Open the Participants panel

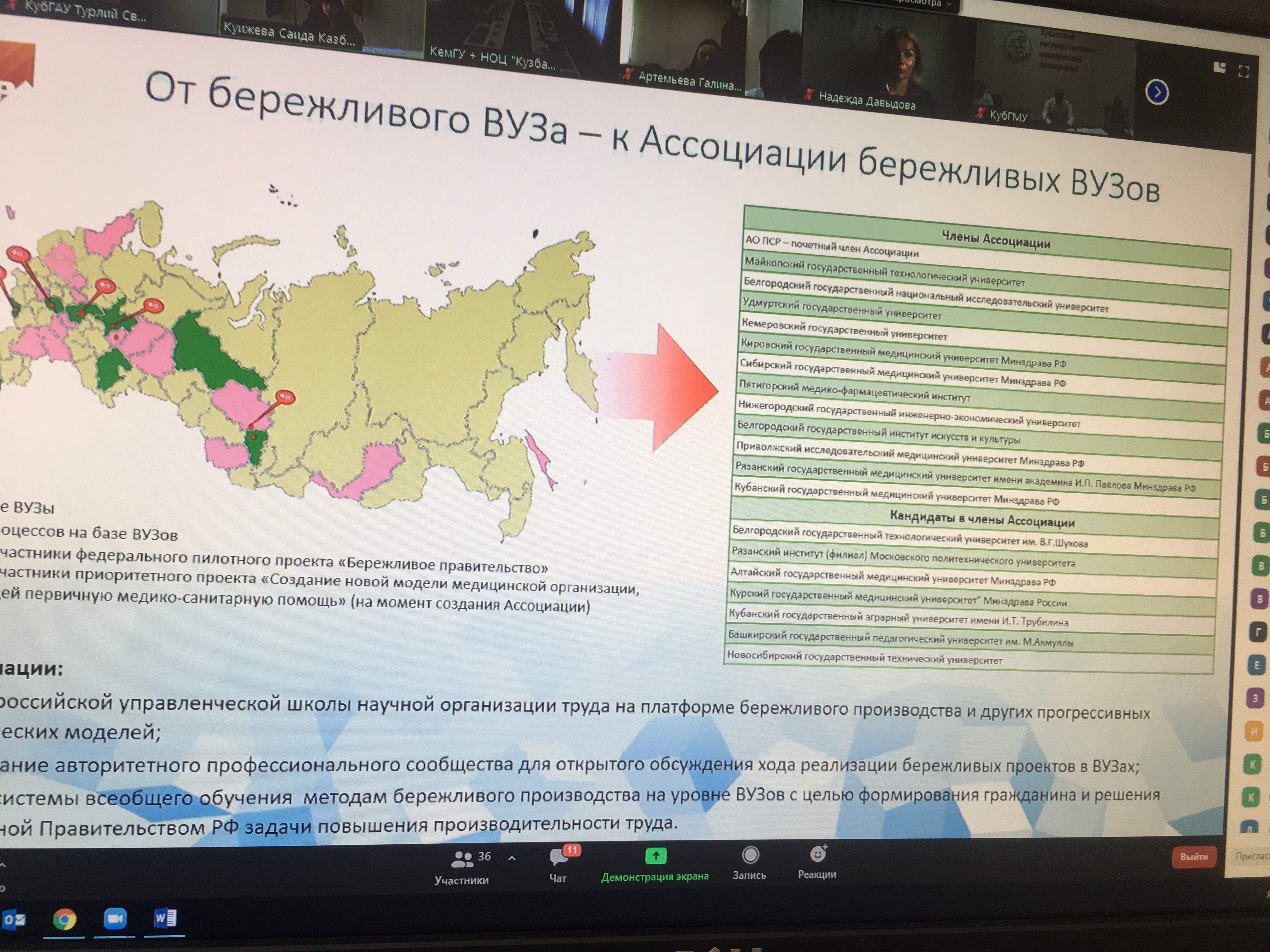(x=463, y=867)
